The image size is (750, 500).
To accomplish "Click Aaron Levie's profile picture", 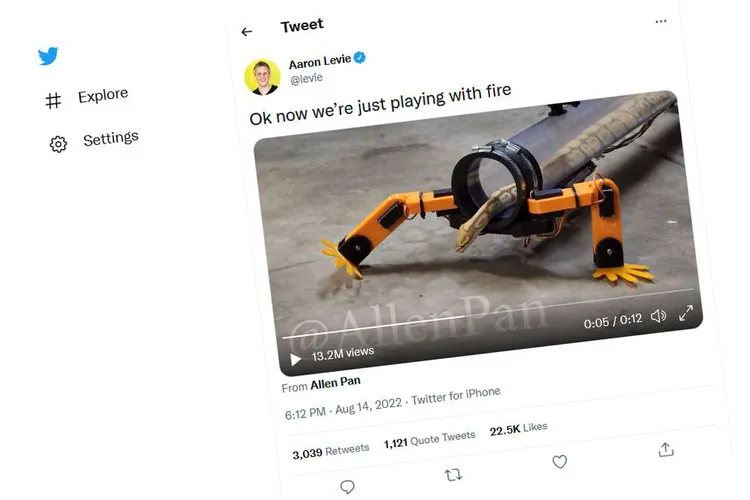I will (x=262, y=76).
